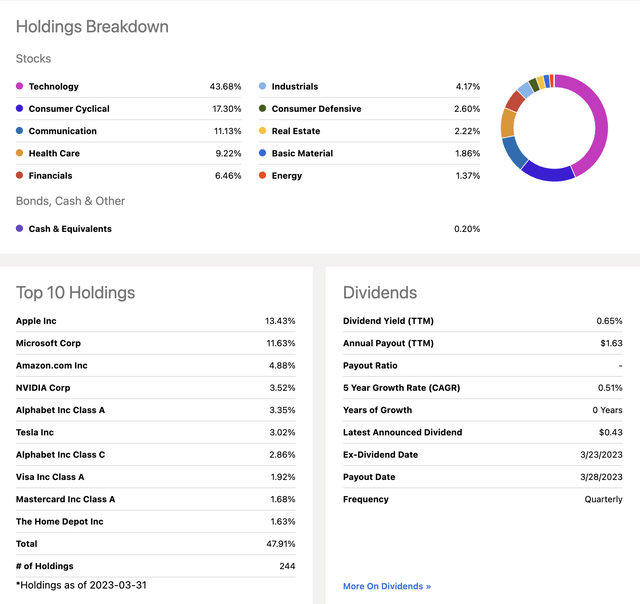Select the Real Estate label
Image resolution: width=640 pixels, height=604 pixels.
296,131
